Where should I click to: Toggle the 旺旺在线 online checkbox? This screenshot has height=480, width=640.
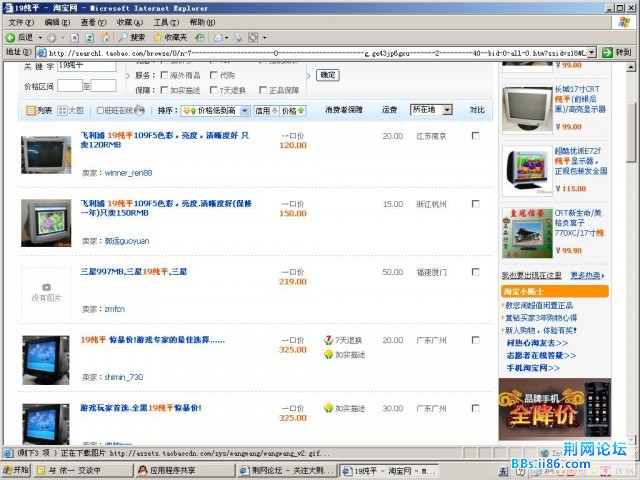pos(100,110)
